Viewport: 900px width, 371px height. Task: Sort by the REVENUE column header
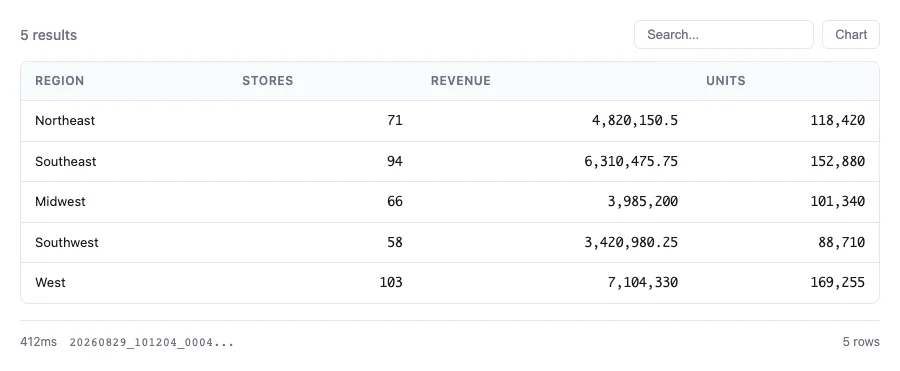point(460,81)
